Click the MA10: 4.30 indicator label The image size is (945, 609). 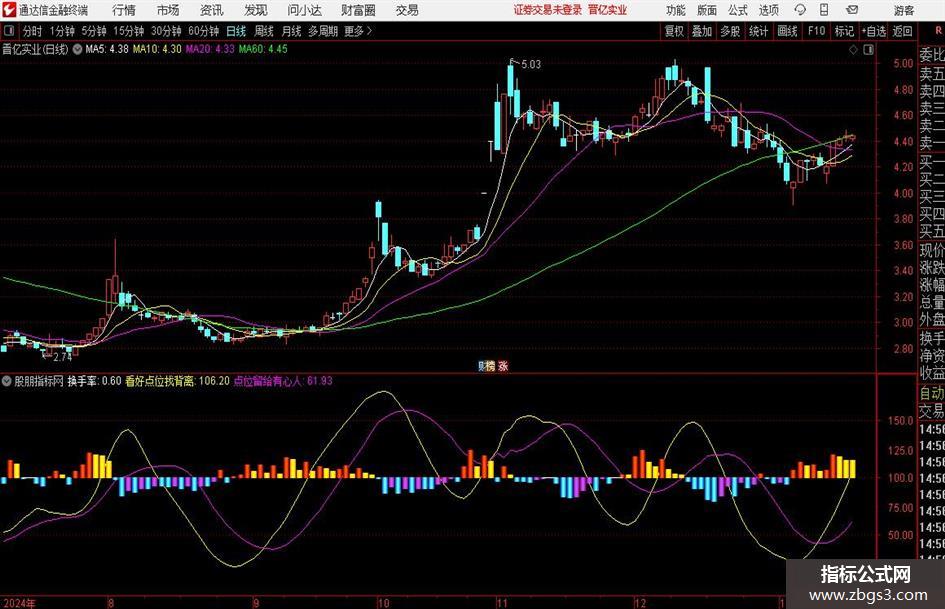click(157, 49)
